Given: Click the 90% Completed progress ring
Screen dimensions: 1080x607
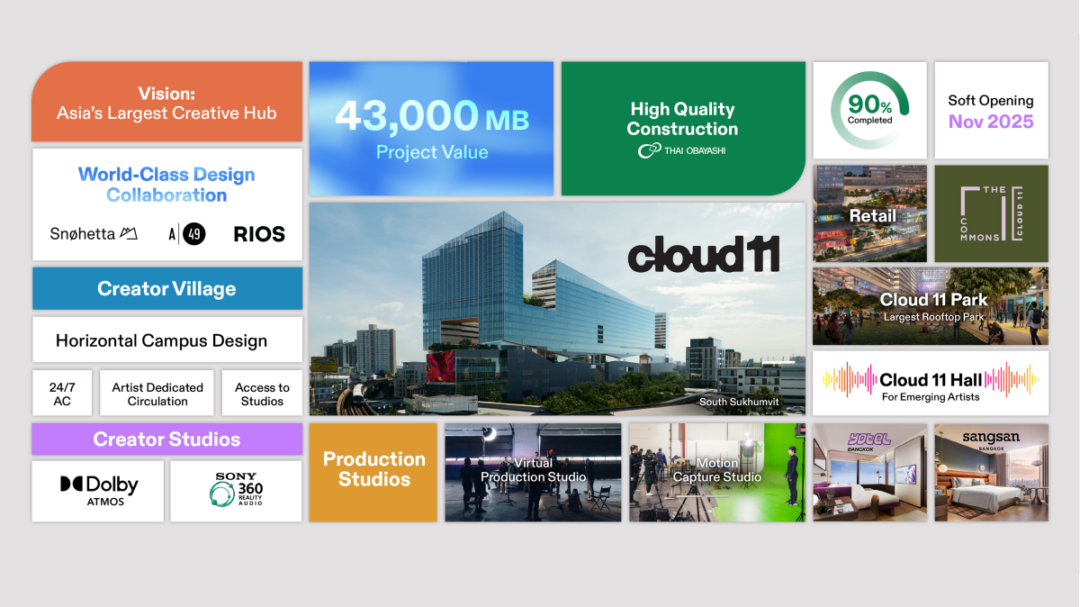Looking at the screenshot, I should click(869, 110).
